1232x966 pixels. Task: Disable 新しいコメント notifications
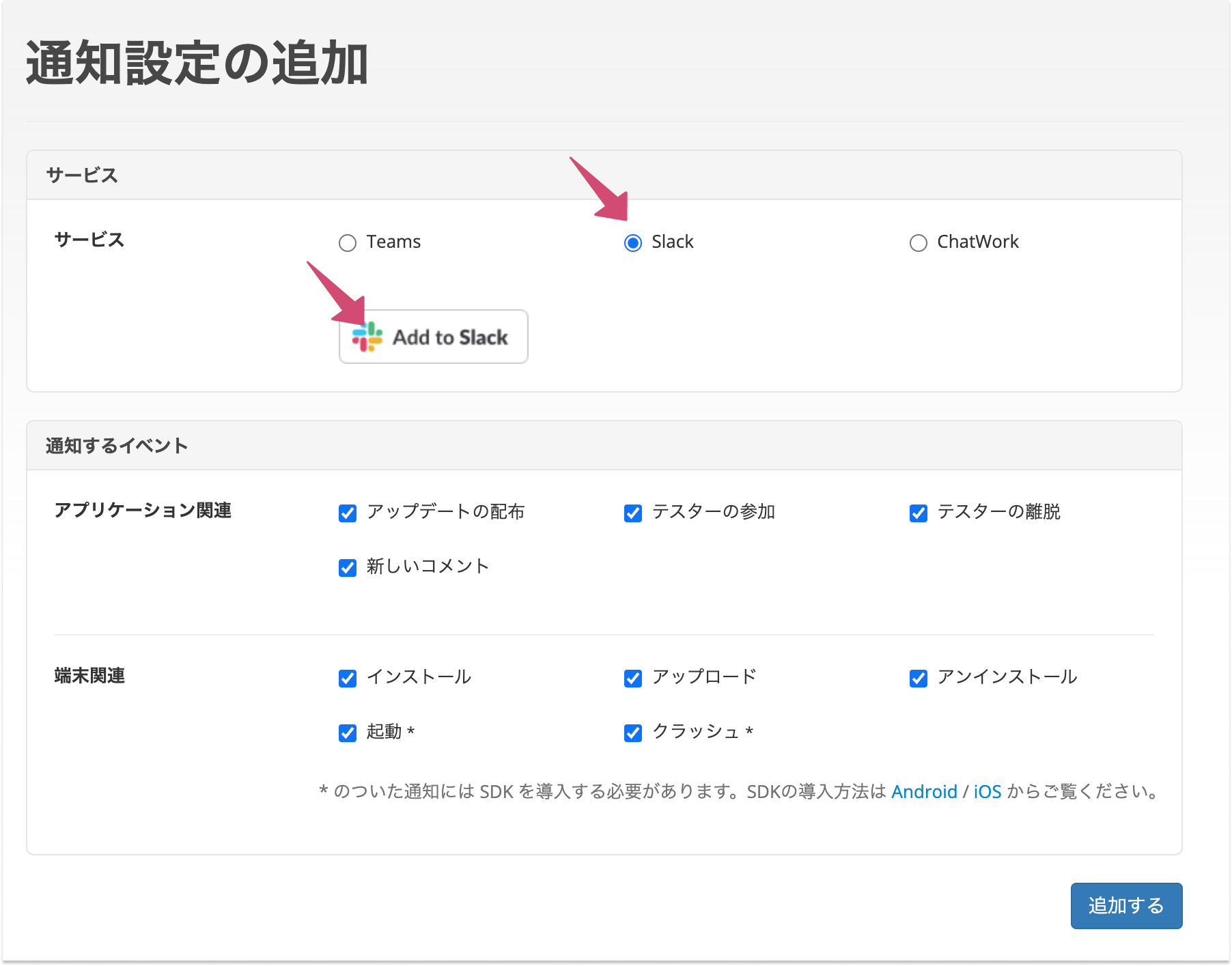tap(348, 567)
